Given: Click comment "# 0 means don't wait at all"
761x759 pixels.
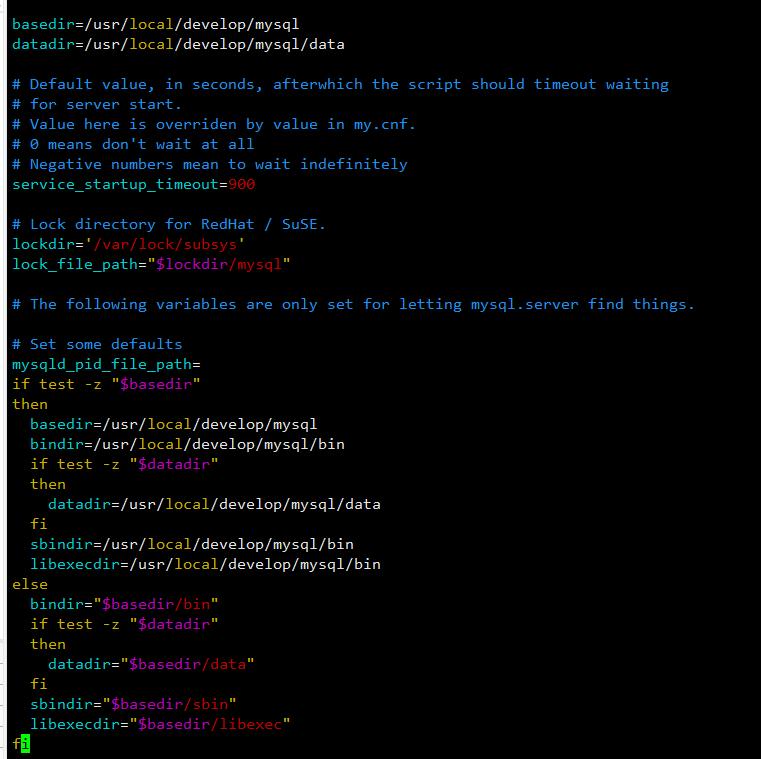Looking at the screenshot, I should pyautogui.click(x=133, y=144).
